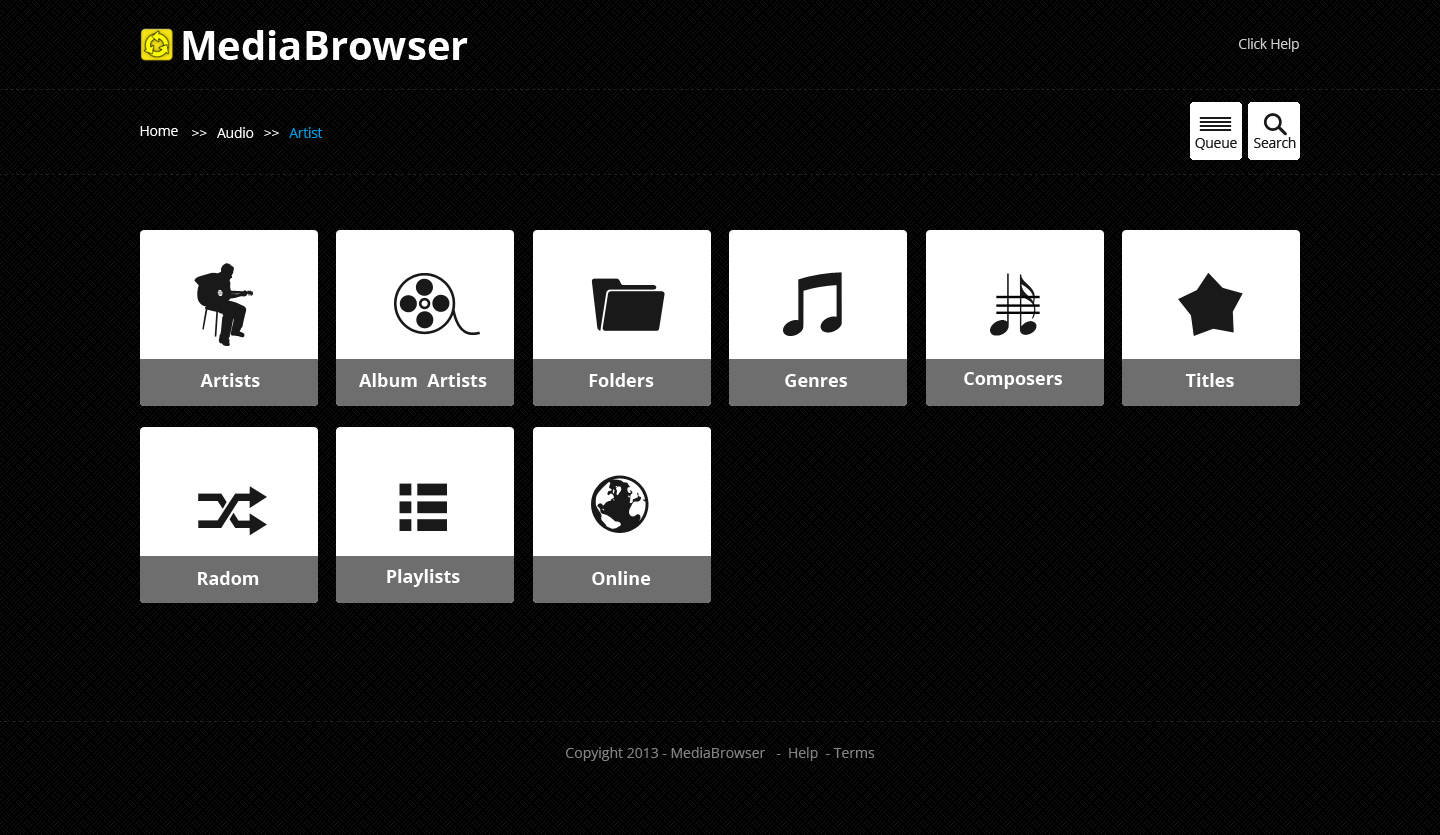1440x835 pixels.
Task: Click the Artist breadcrumb item
Action: coord(306,133)
